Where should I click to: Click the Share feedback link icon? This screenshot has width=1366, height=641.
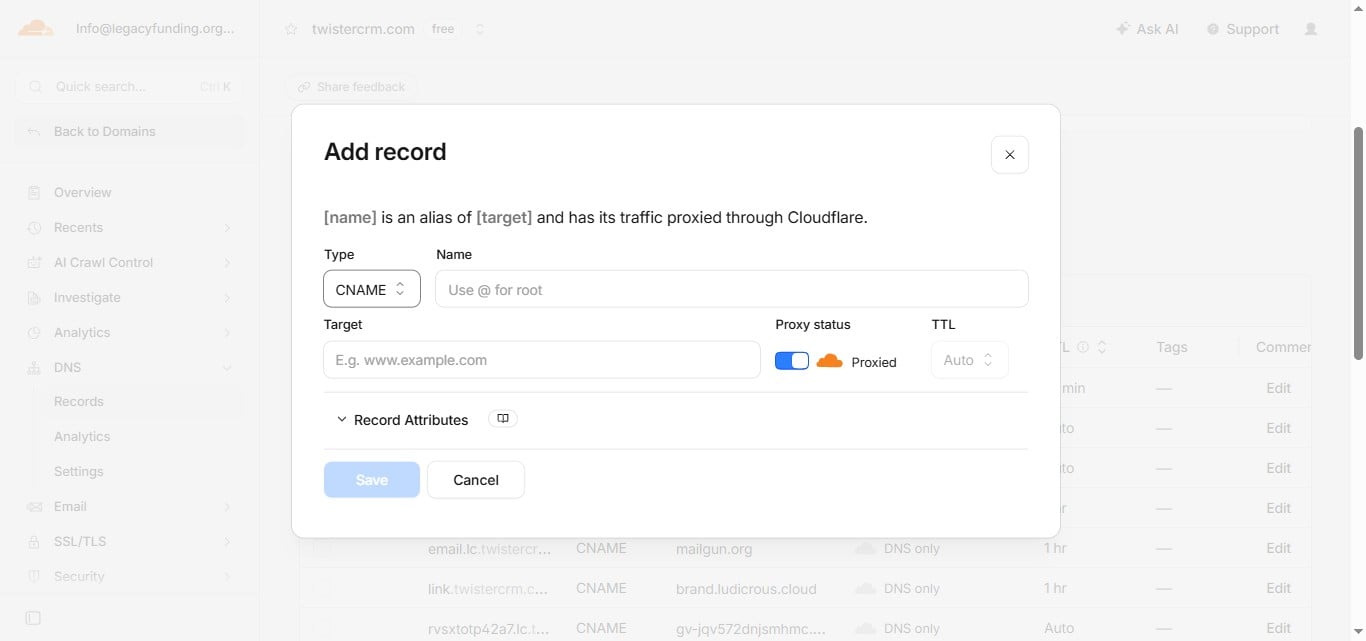304,87
